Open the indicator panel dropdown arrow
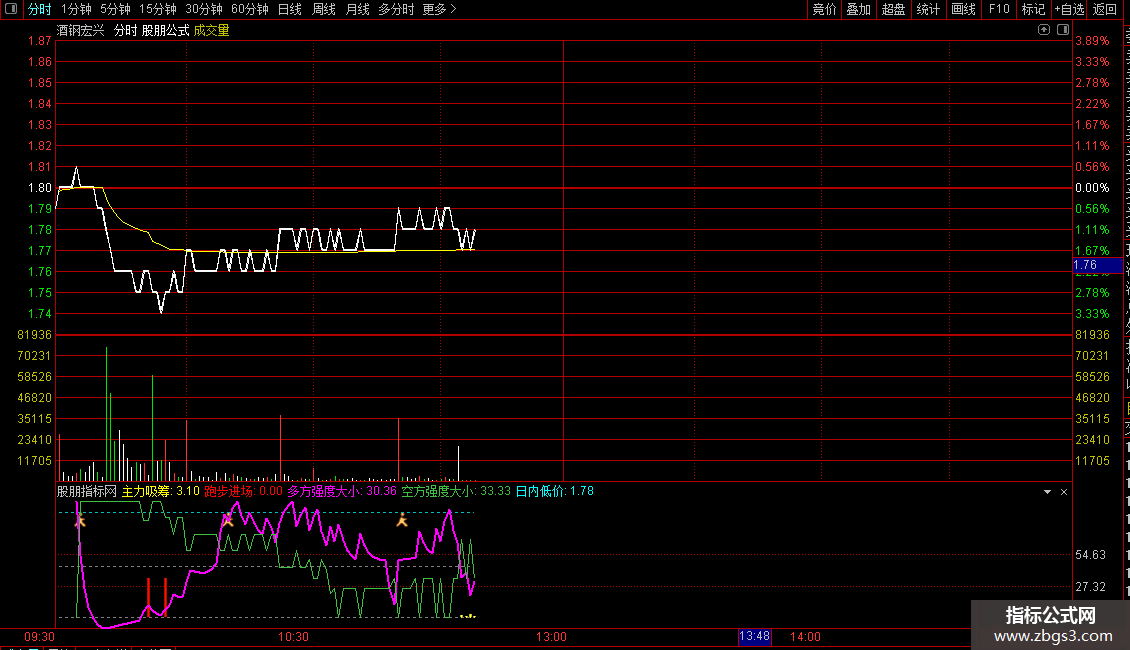1130x650 pixels. click(x=1047, y=492)
